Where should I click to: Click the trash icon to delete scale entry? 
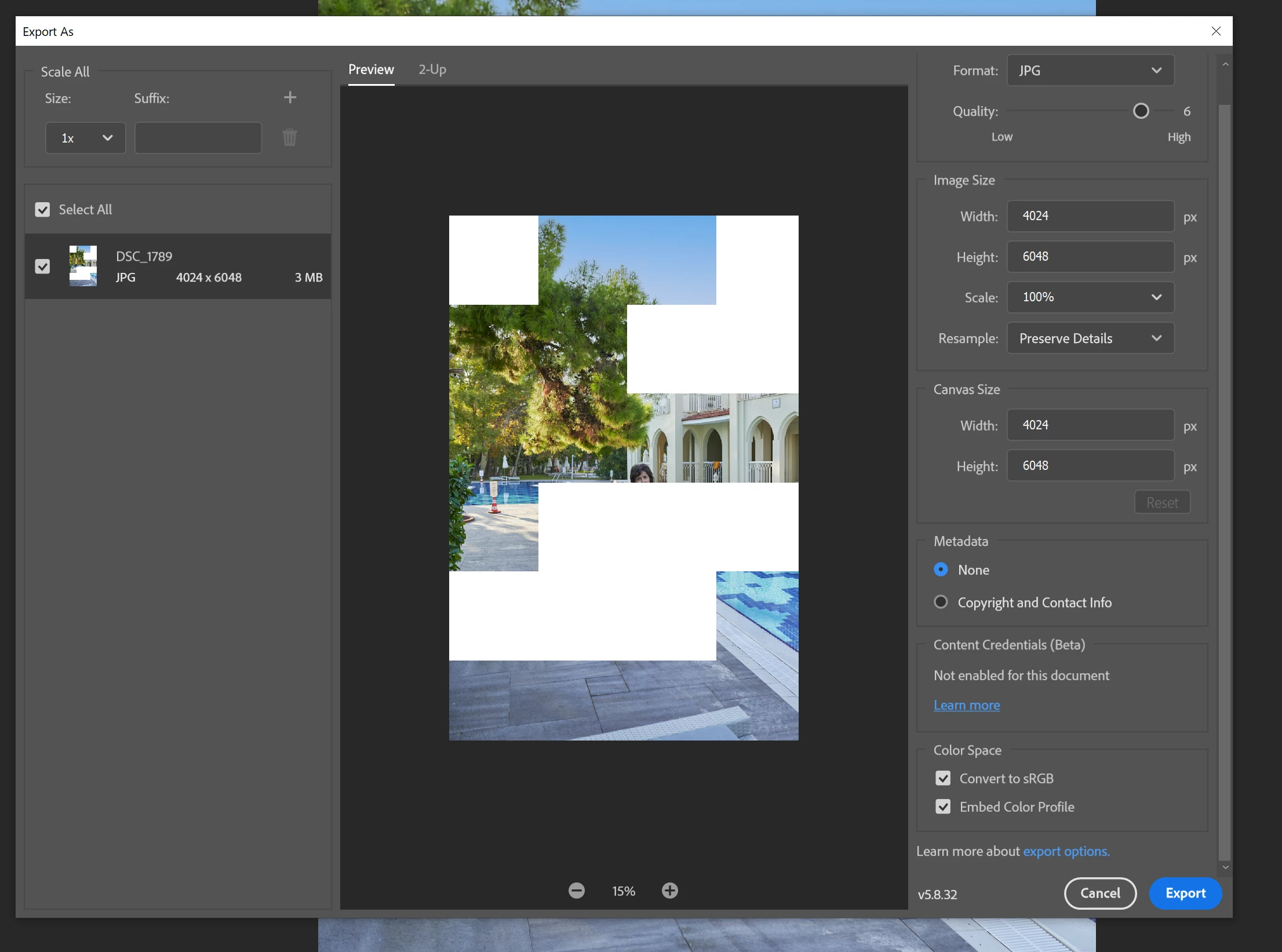289,137
